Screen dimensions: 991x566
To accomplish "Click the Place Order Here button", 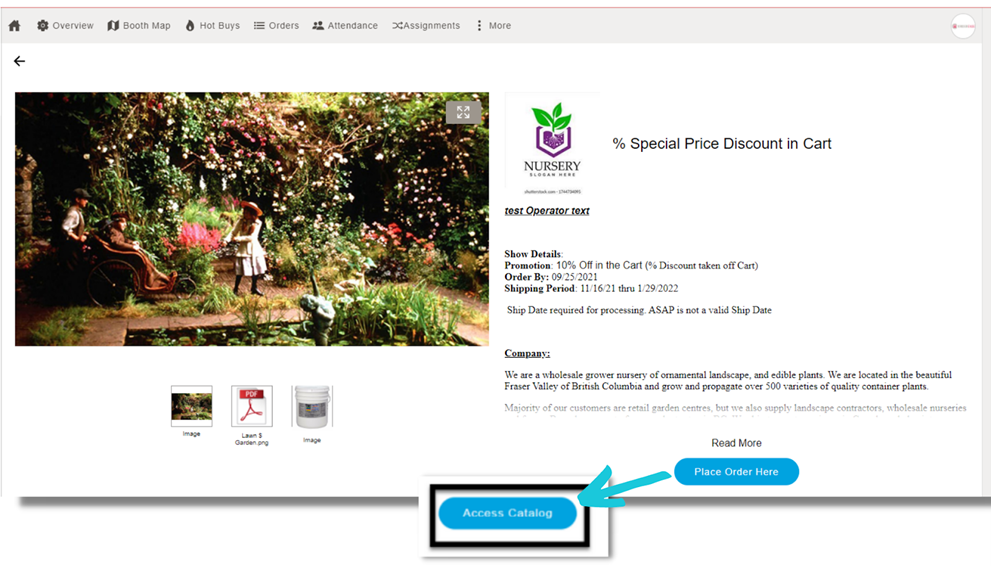I will click(736, 472).
